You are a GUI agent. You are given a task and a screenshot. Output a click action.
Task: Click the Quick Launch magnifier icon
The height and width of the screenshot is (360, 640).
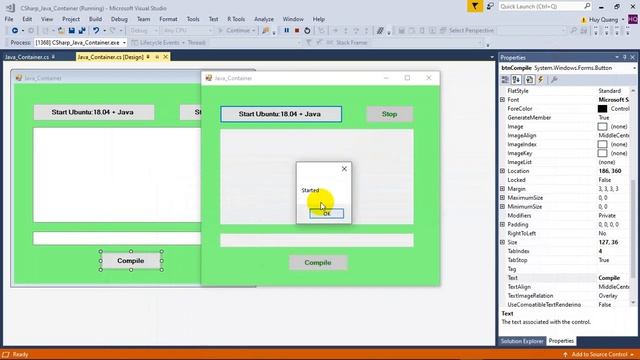(x=587, y=6)
